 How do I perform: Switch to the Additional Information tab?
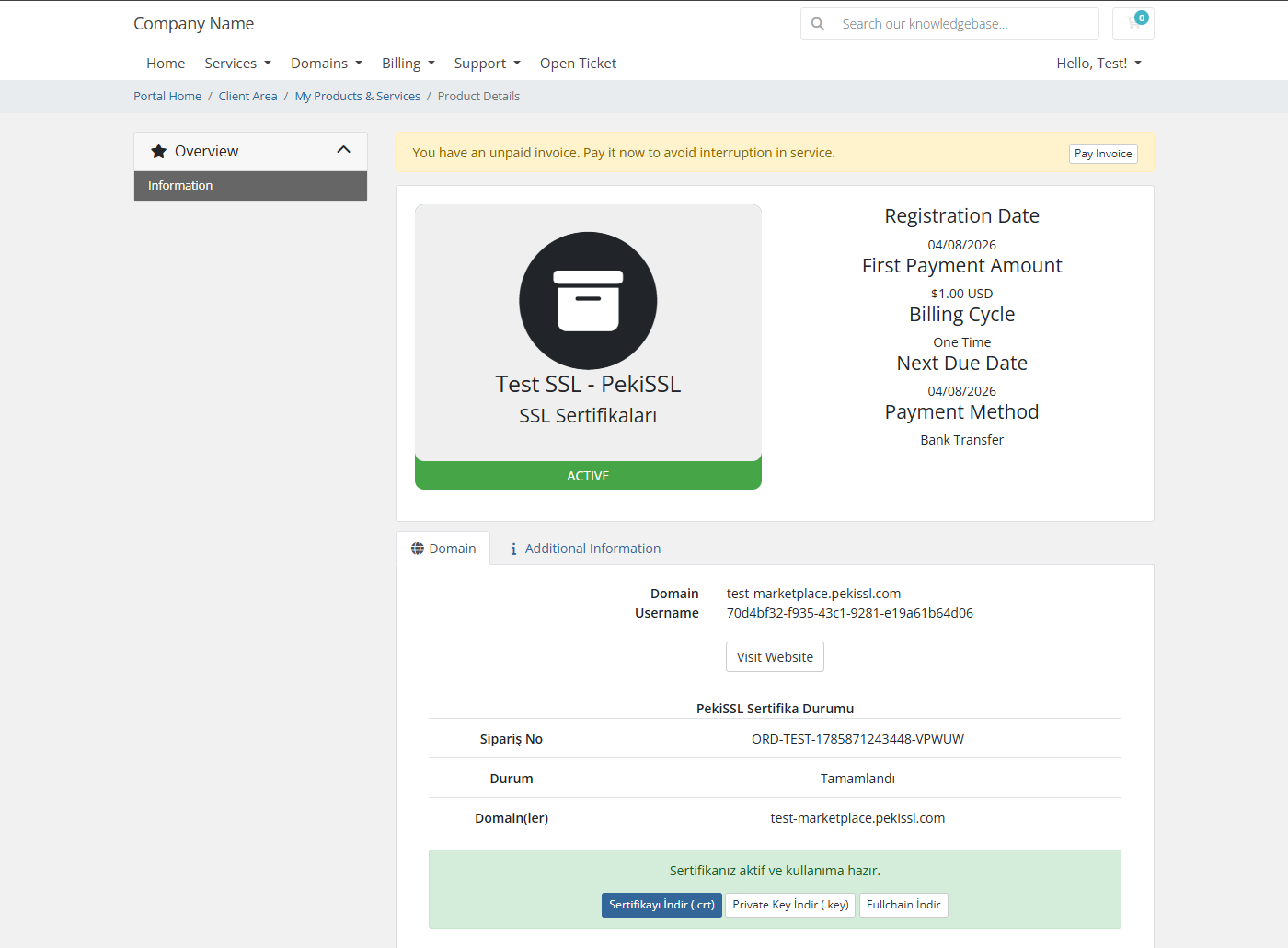click(585, 549)
